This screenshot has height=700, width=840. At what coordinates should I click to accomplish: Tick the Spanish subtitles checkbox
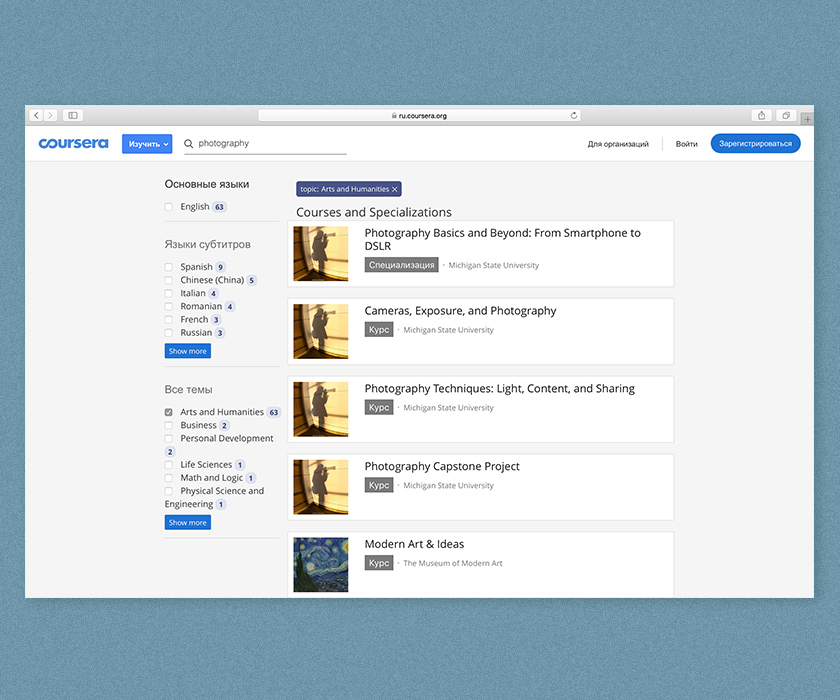tap(169, 267)
